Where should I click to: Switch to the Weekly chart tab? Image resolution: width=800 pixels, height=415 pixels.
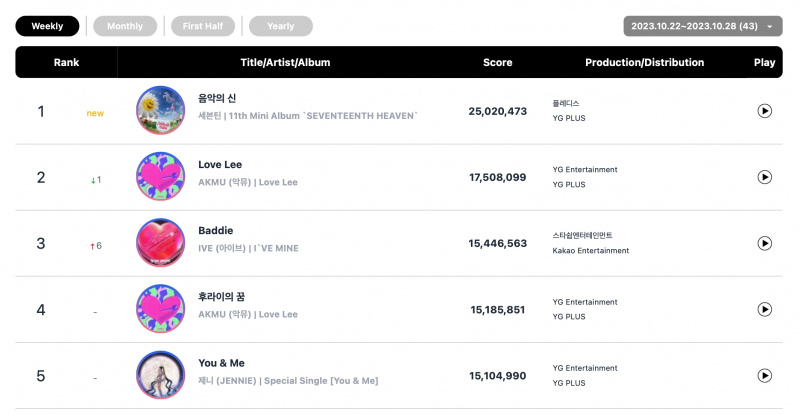[47, 26]
